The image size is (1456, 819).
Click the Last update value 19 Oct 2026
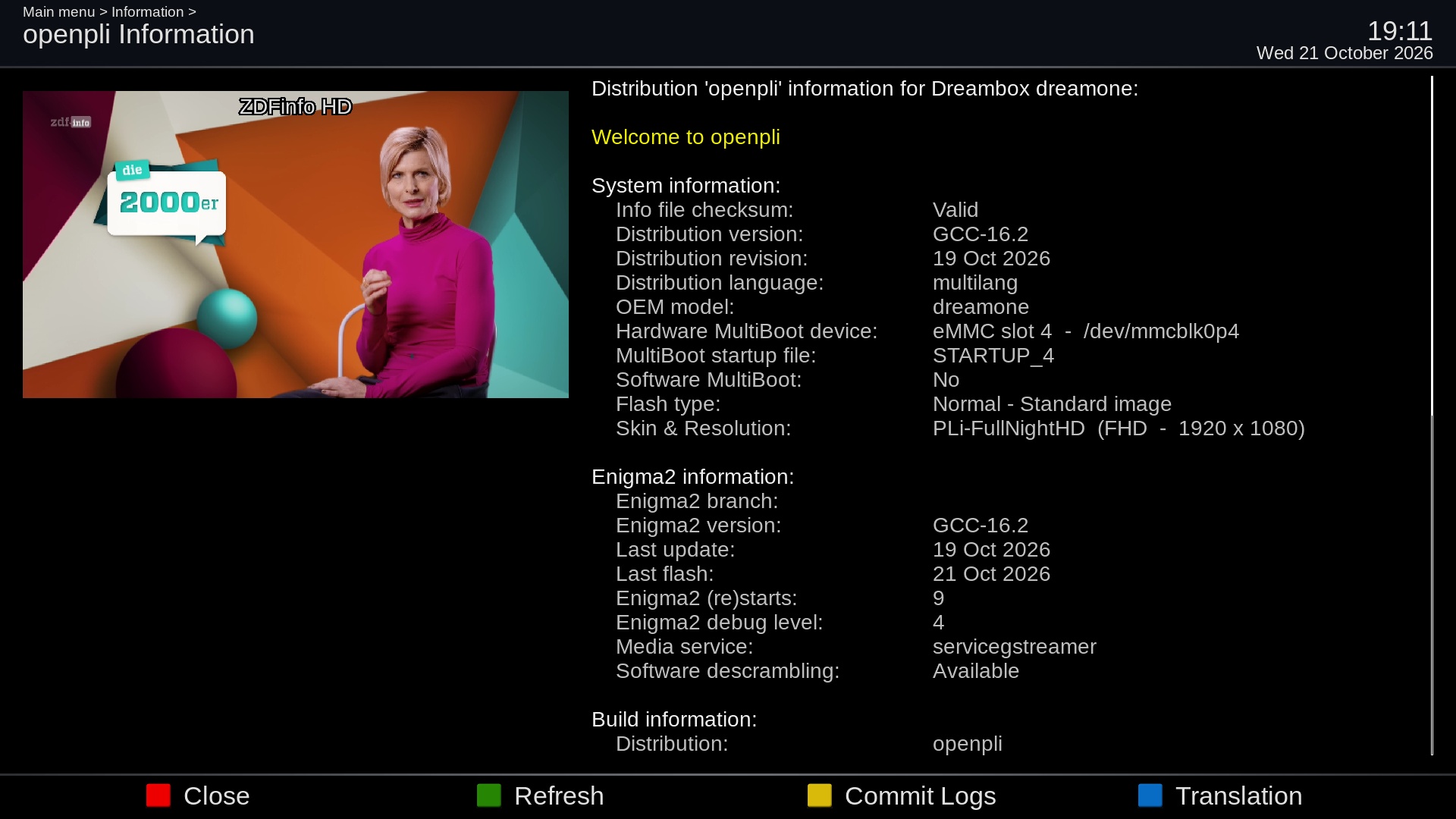pyautogui.click(x=991, y=550)
